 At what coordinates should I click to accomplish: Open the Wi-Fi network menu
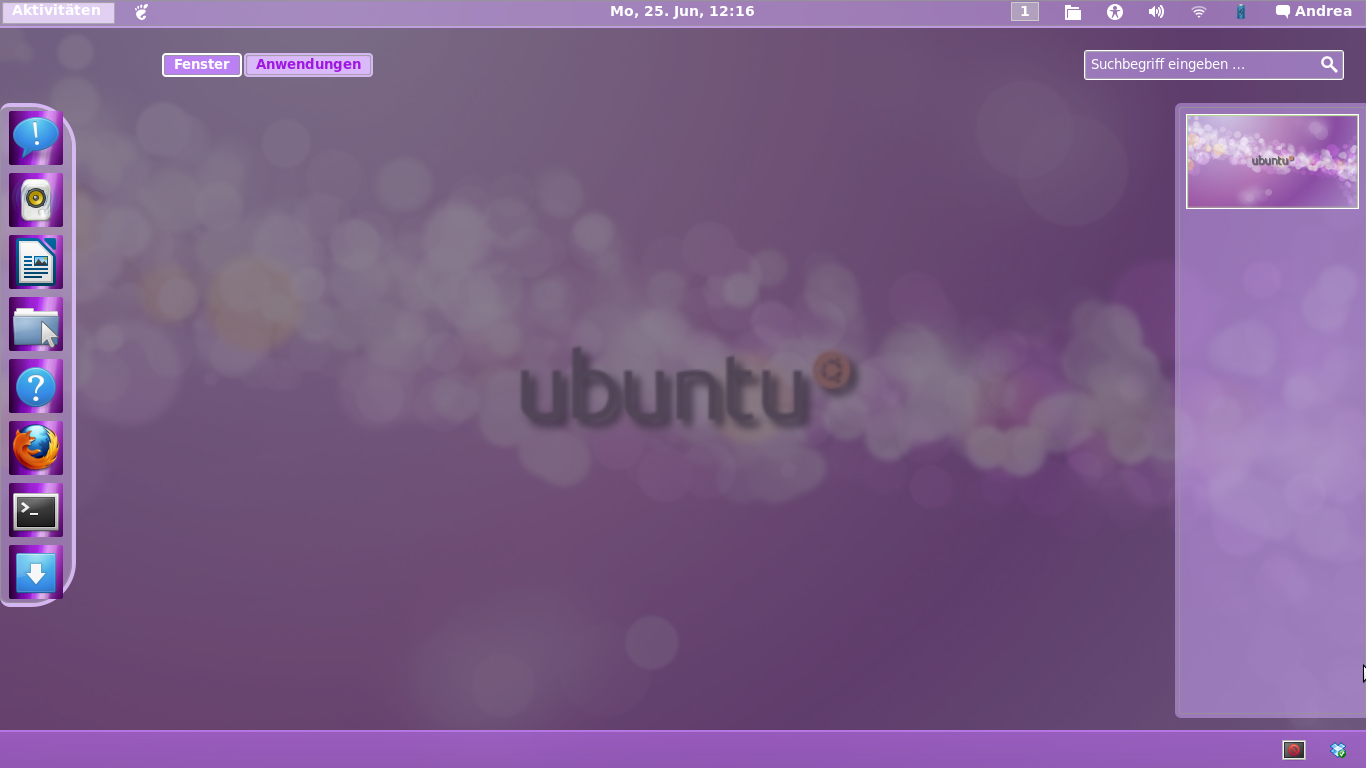[x=1199, y=12]
